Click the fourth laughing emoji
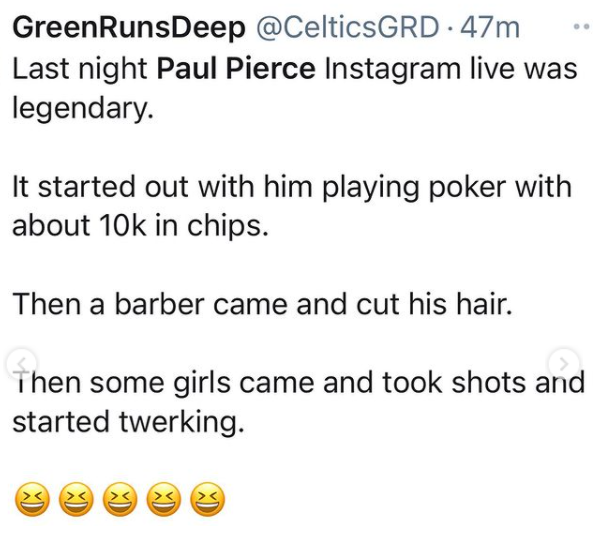Screen dimensions: 600x542 tap(162, 499)
